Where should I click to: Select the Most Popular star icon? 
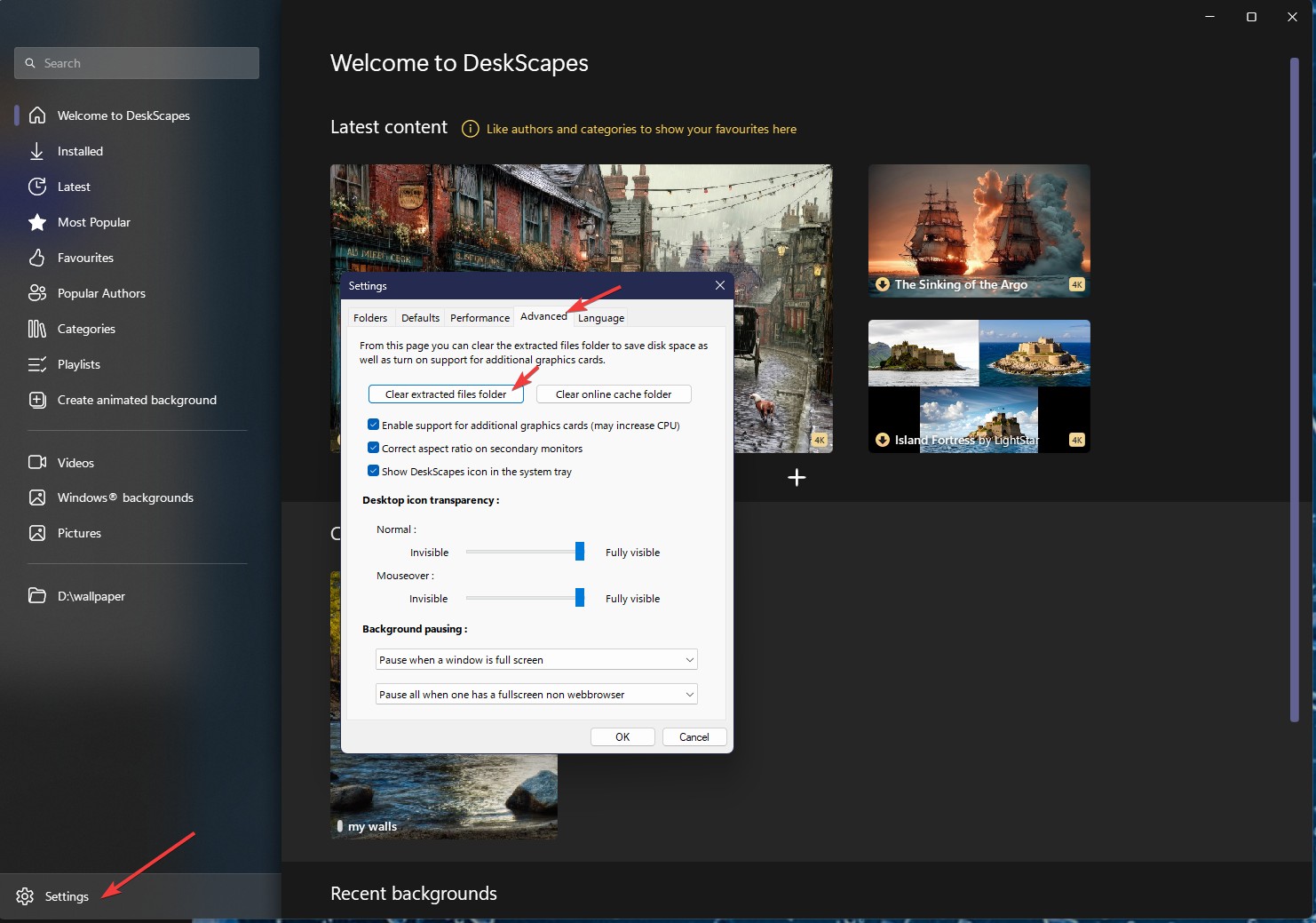point(37,222)
